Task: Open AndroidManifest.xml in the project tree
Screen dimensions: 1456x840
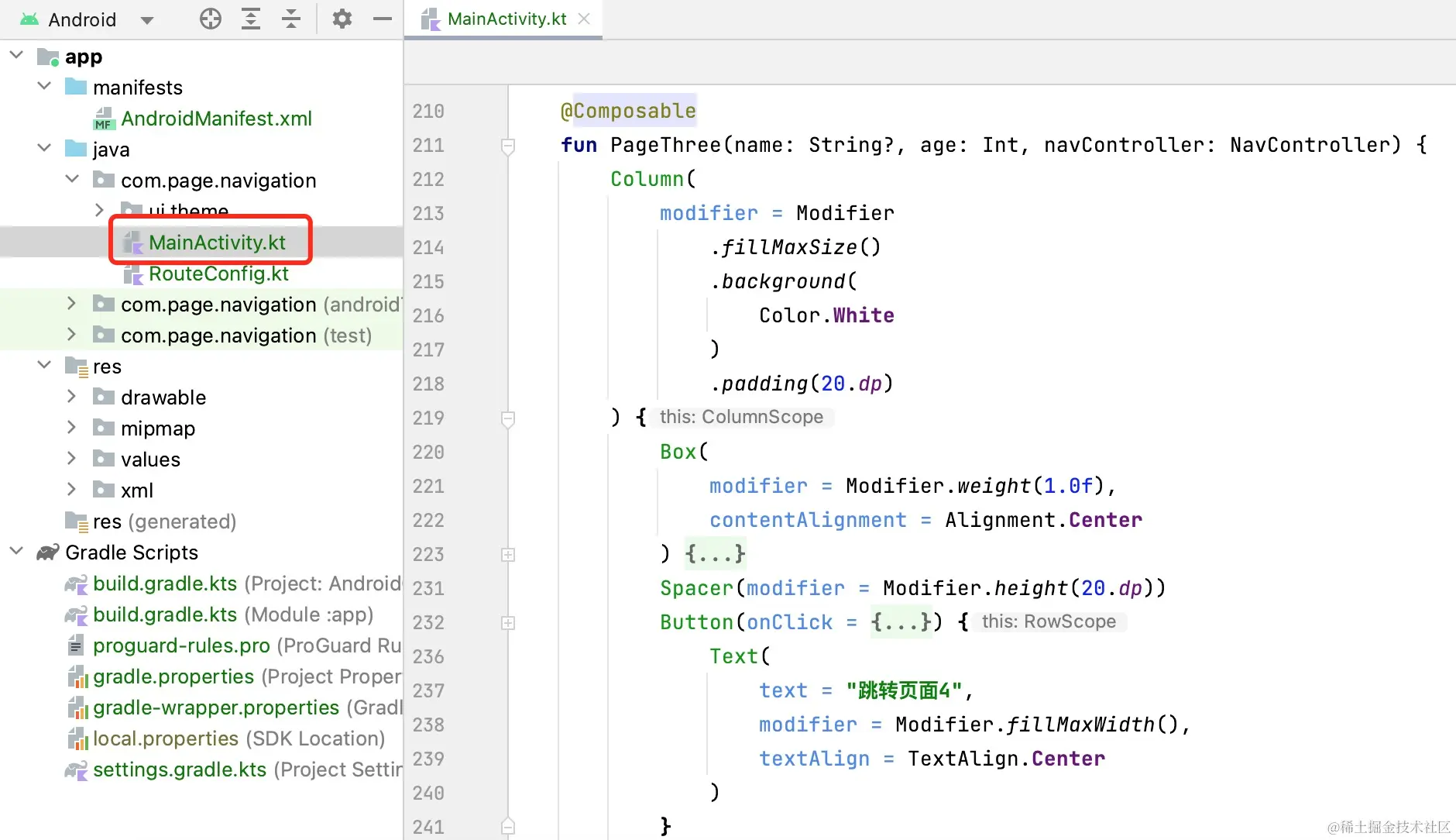Action: coord(216,119)
